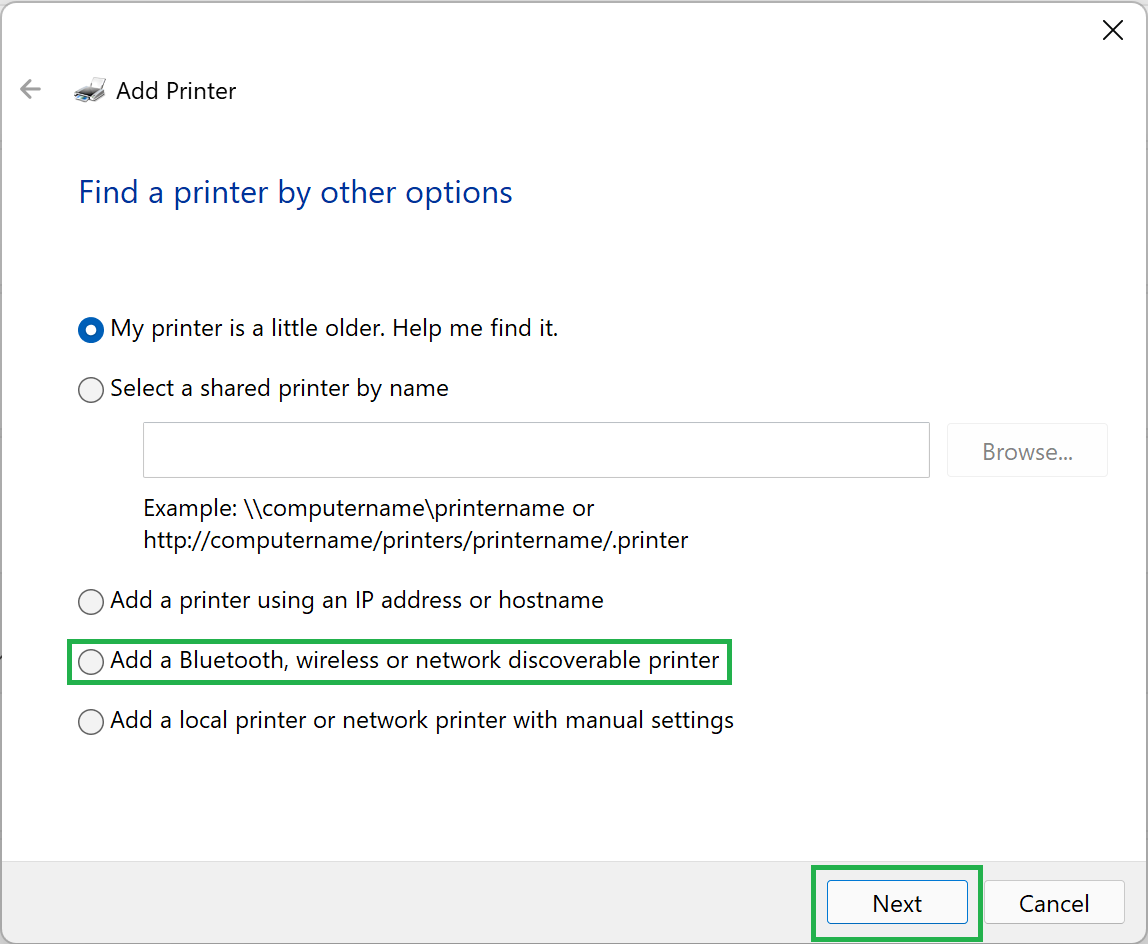Choose "Select a shared printer by name"

(91, 390)
